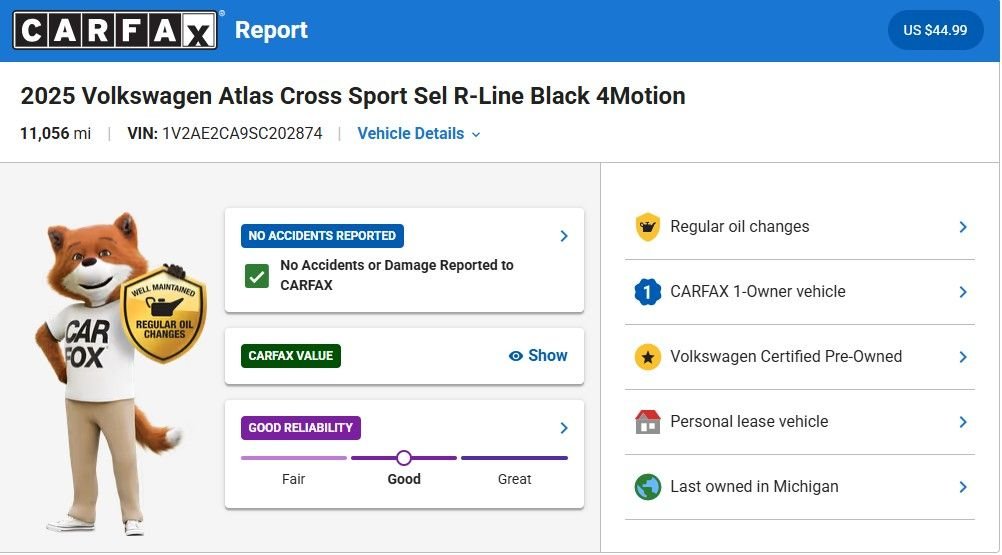Viewport: 1002px width, 555px height.
Task: Open the CARFAX 1-Owner vehicle link
Action: [758, 292]
